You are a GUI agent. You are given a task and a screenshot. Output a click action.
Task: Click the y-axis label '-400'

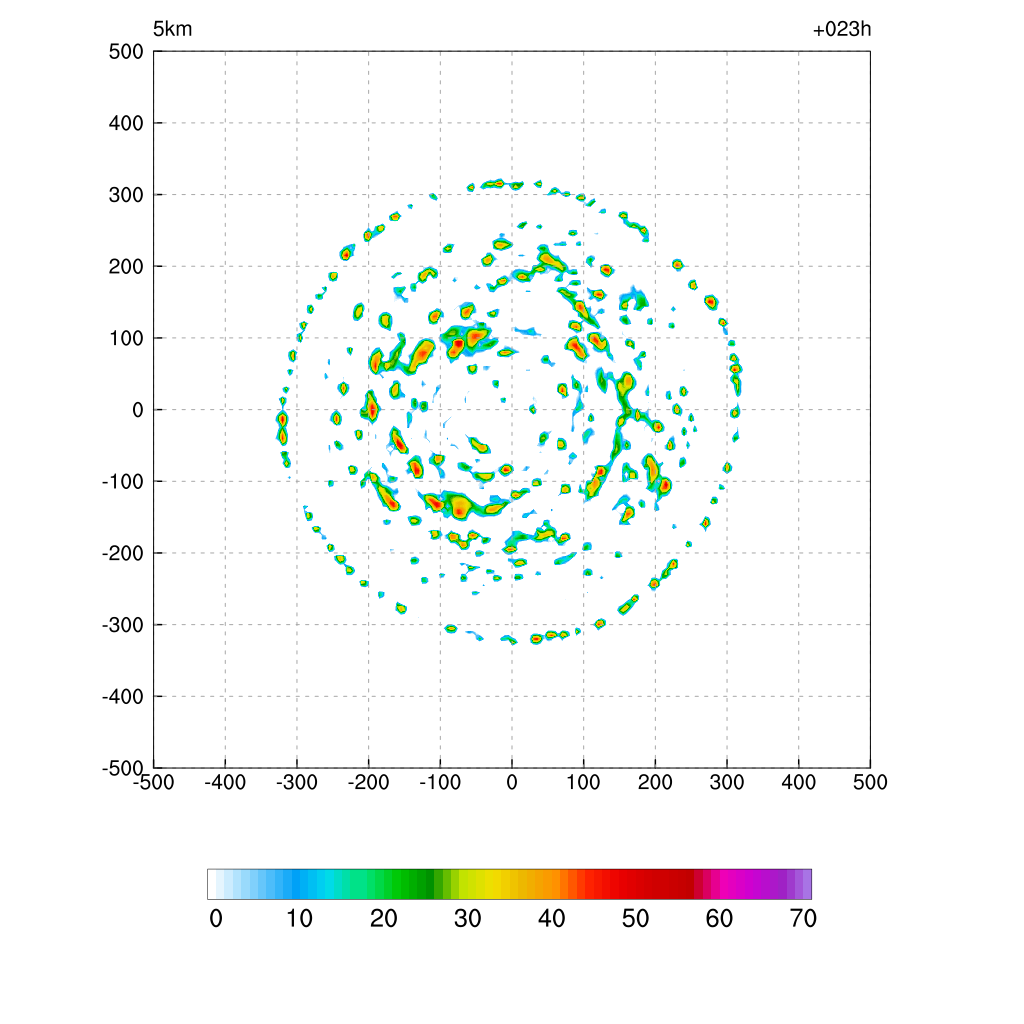click(123, 697)
